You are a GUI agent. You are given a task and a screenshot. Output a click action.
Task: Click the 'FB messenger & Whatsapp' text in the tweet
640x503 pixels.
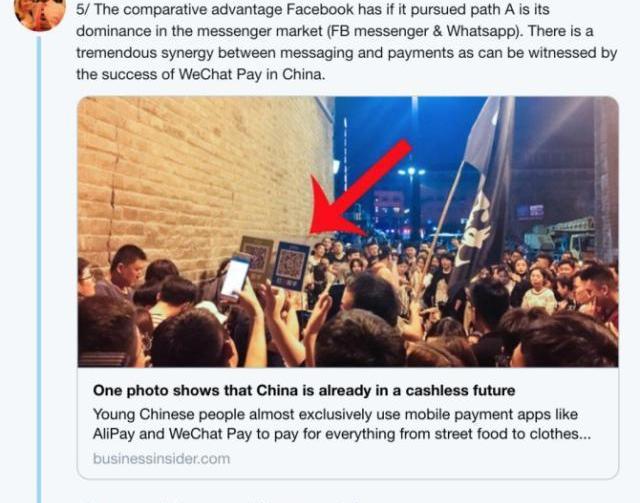pos(423,31)
